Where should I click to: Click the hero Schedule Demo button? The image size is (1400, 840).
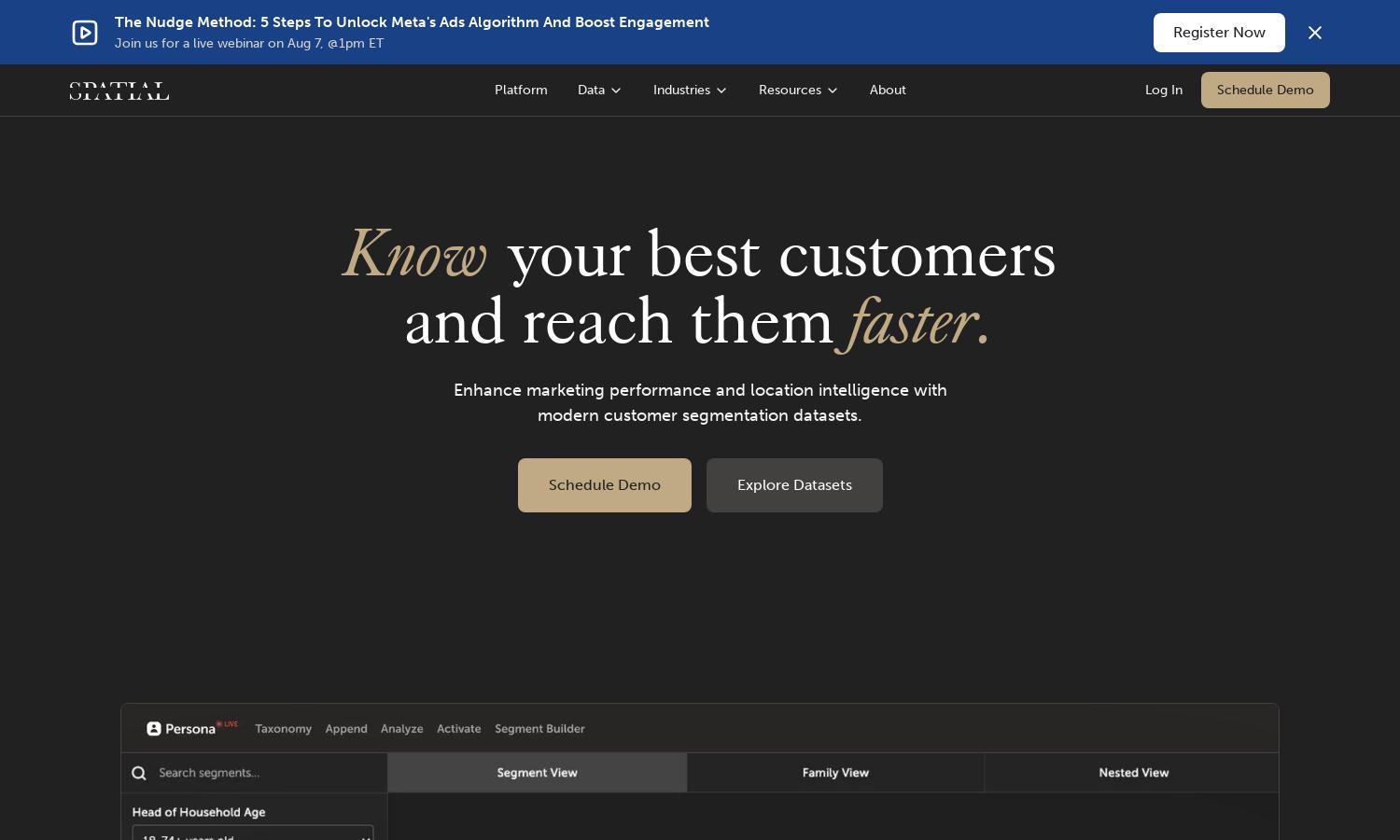pos(605,485)
